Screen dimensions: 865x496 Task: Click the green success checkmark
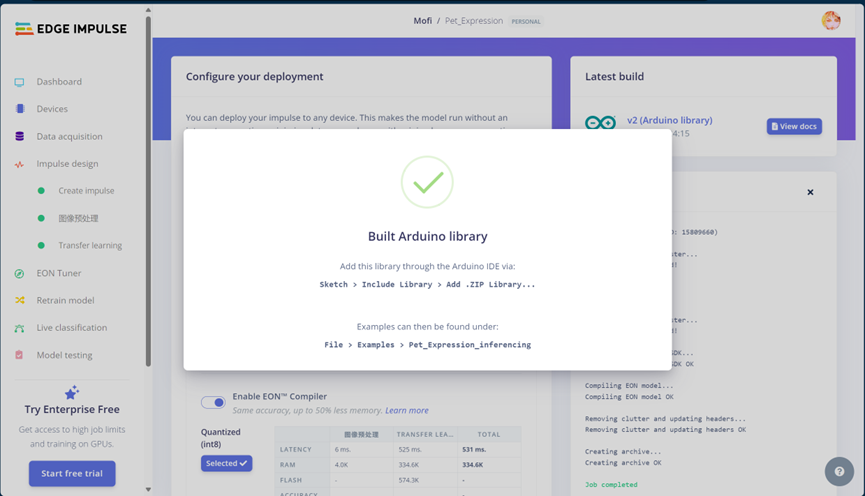[x=428, y=182]
